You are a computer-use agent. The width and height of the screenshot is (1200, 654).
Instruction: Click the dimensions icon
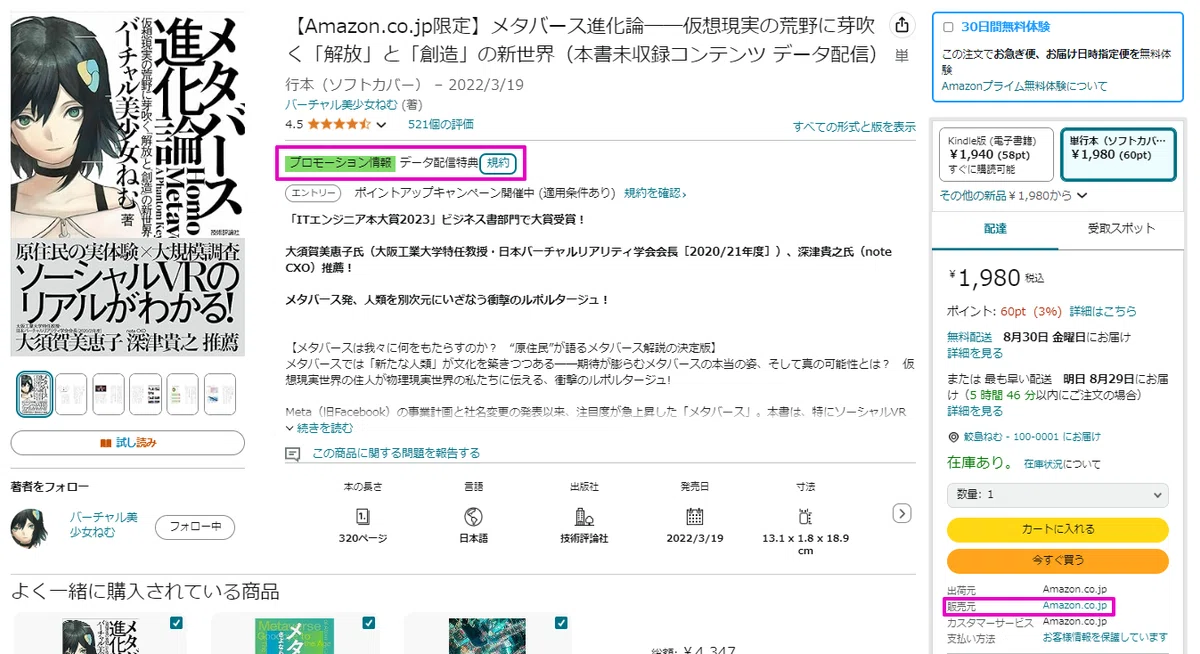[805, 516]
